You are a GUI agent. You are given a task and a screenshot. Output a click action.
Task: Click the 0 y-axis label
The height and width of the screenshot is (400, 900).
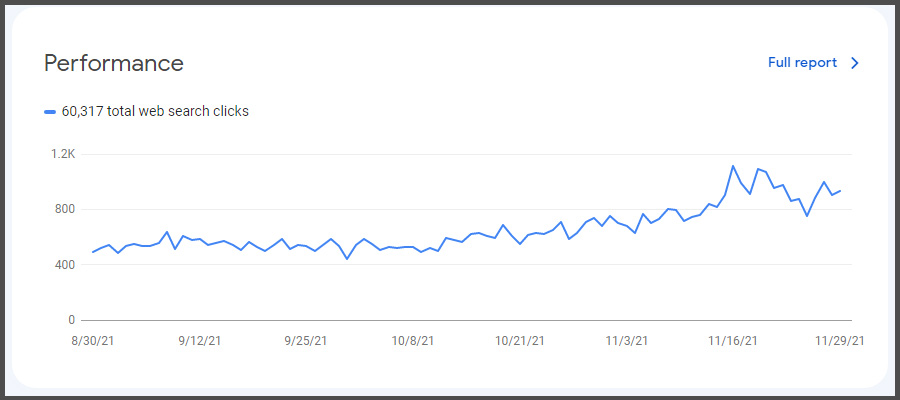click(71, 320)
